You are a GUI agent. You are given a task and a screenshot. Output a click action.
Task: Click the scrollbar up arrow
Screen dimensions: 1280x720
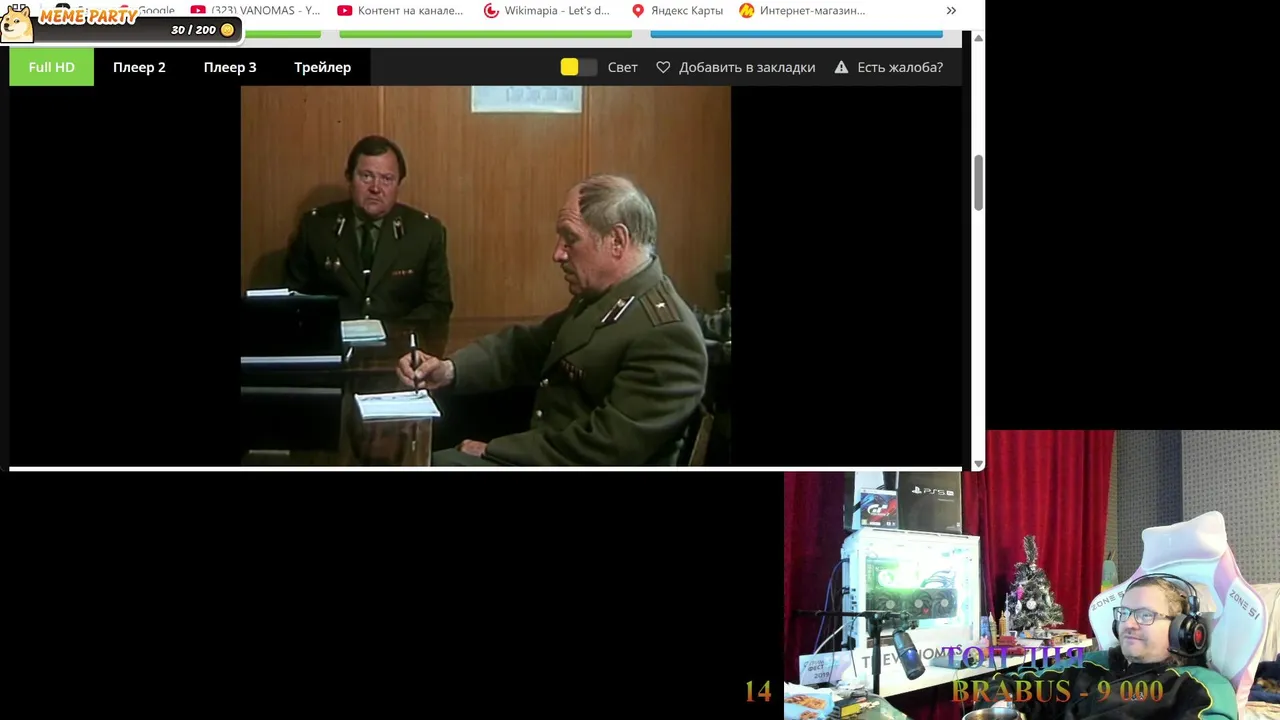point(978,38)
